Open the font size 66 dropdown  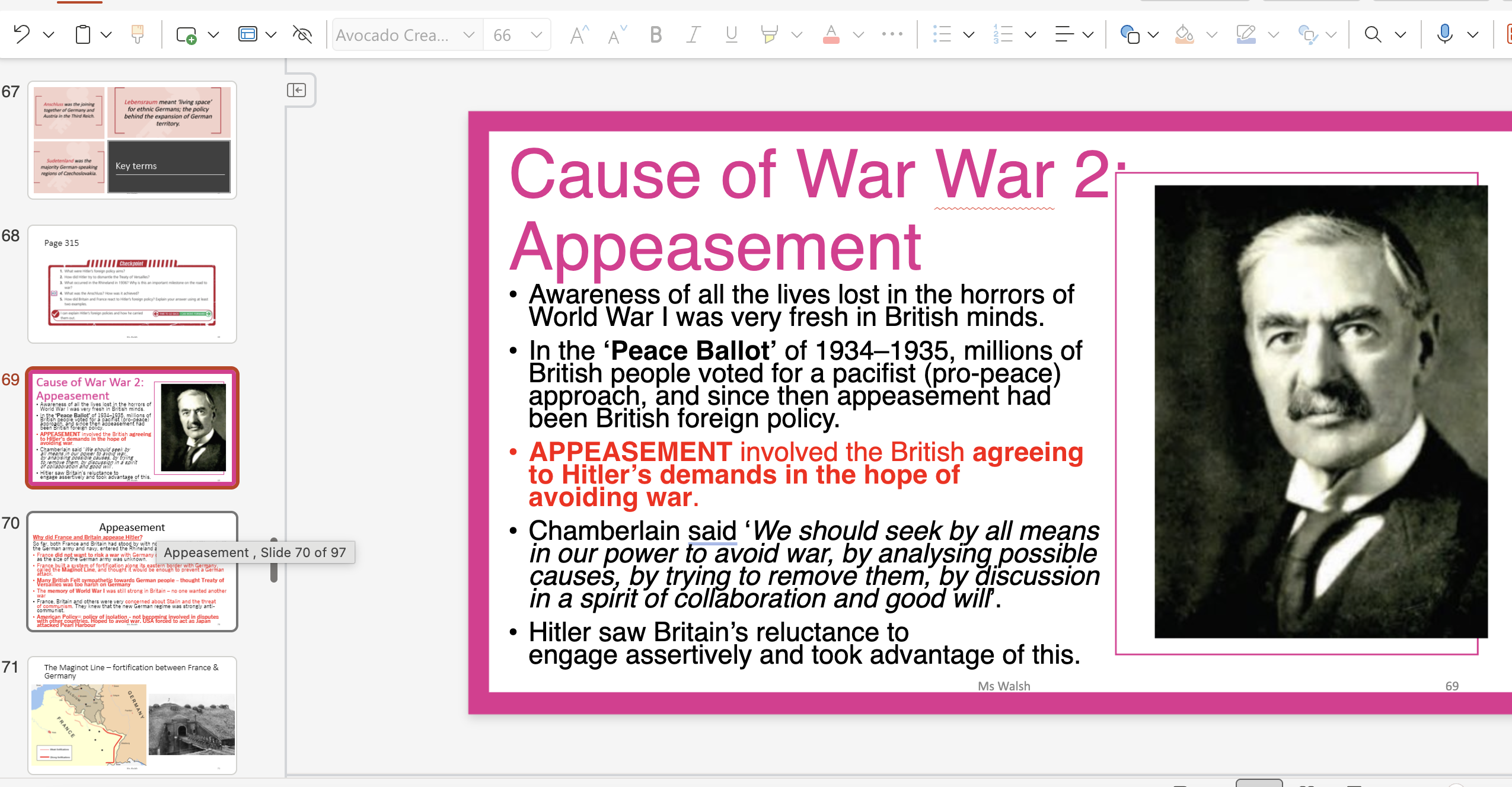(x=537, y=35)
